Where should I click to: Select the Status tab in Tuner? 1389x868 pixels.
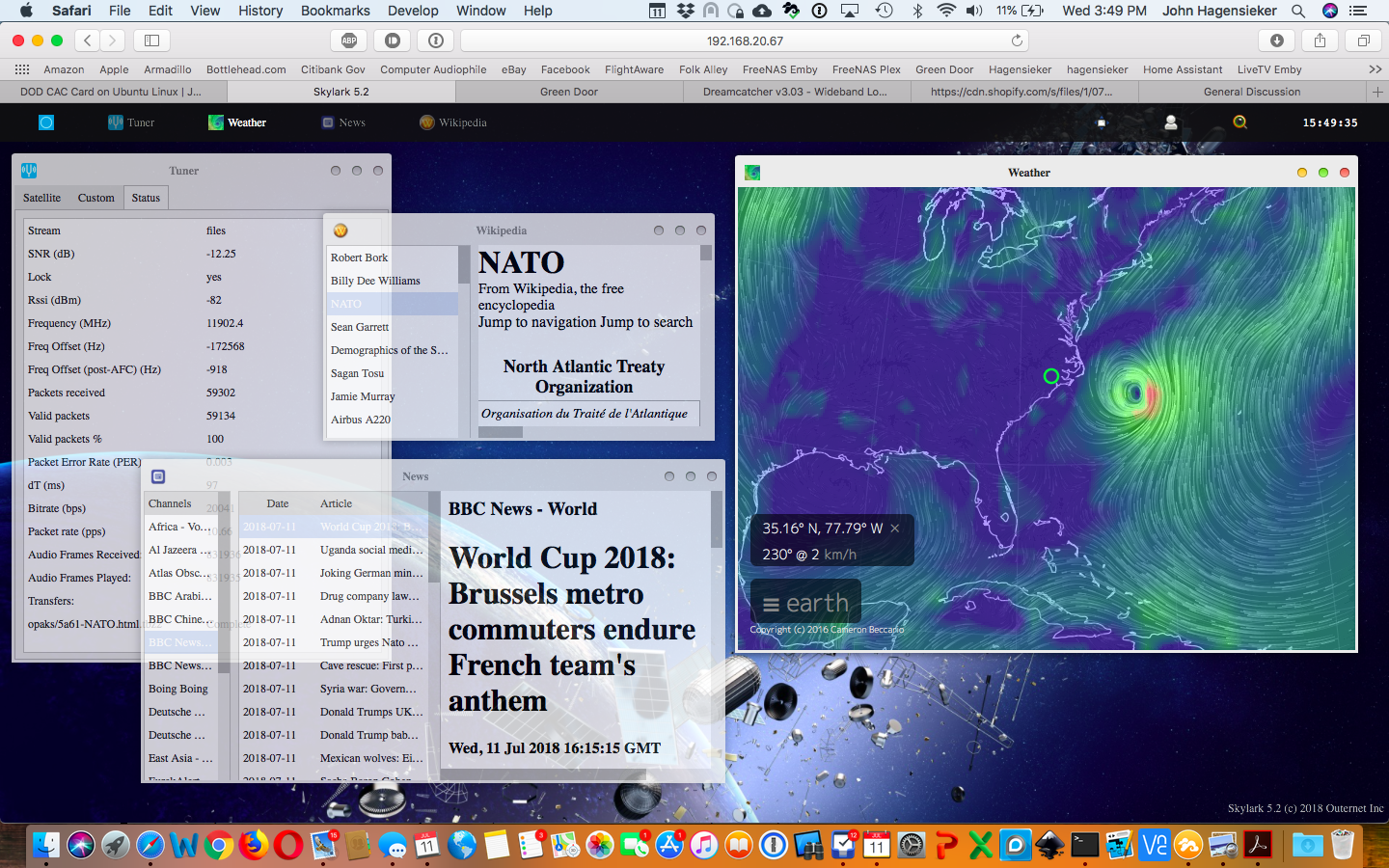146,198
